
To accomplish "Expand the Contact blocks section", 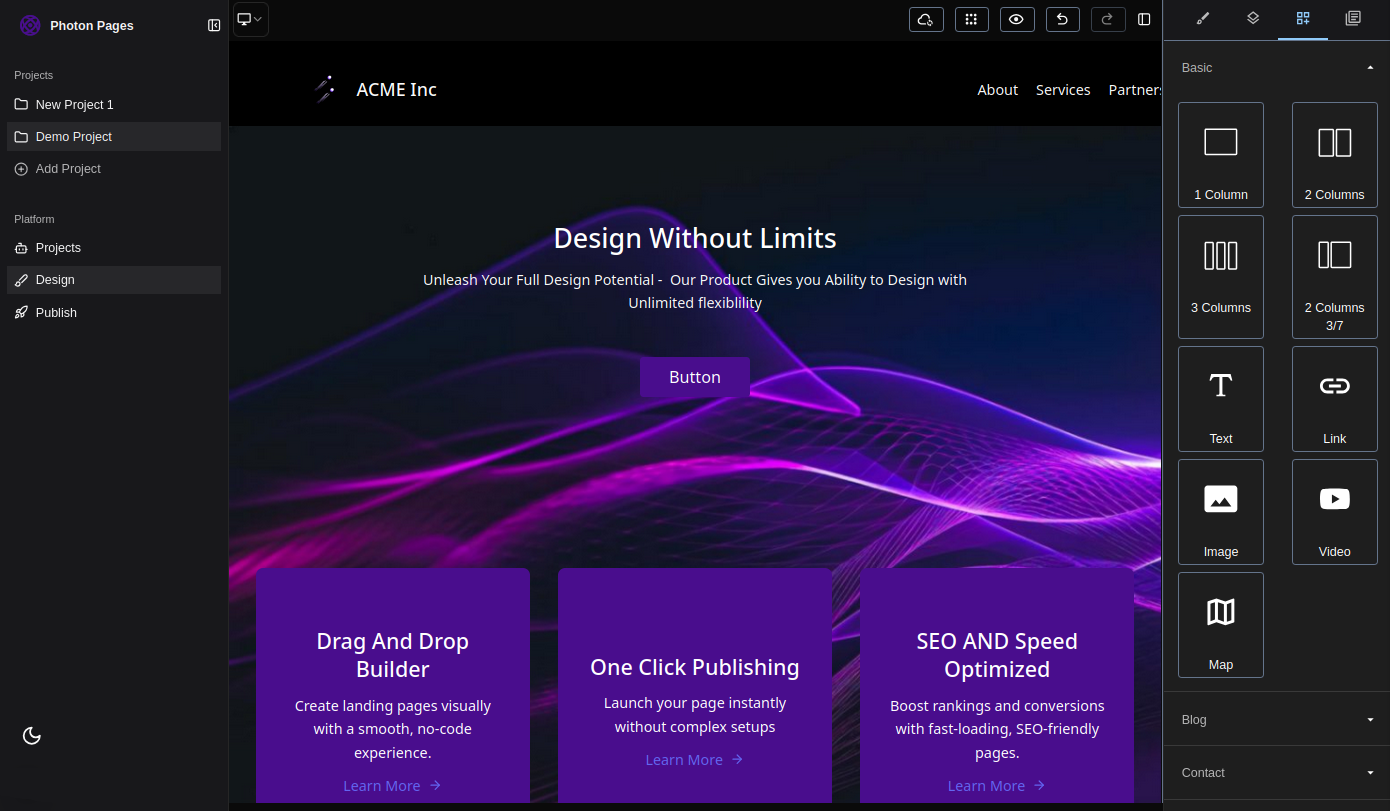I will coord(1275,772).
